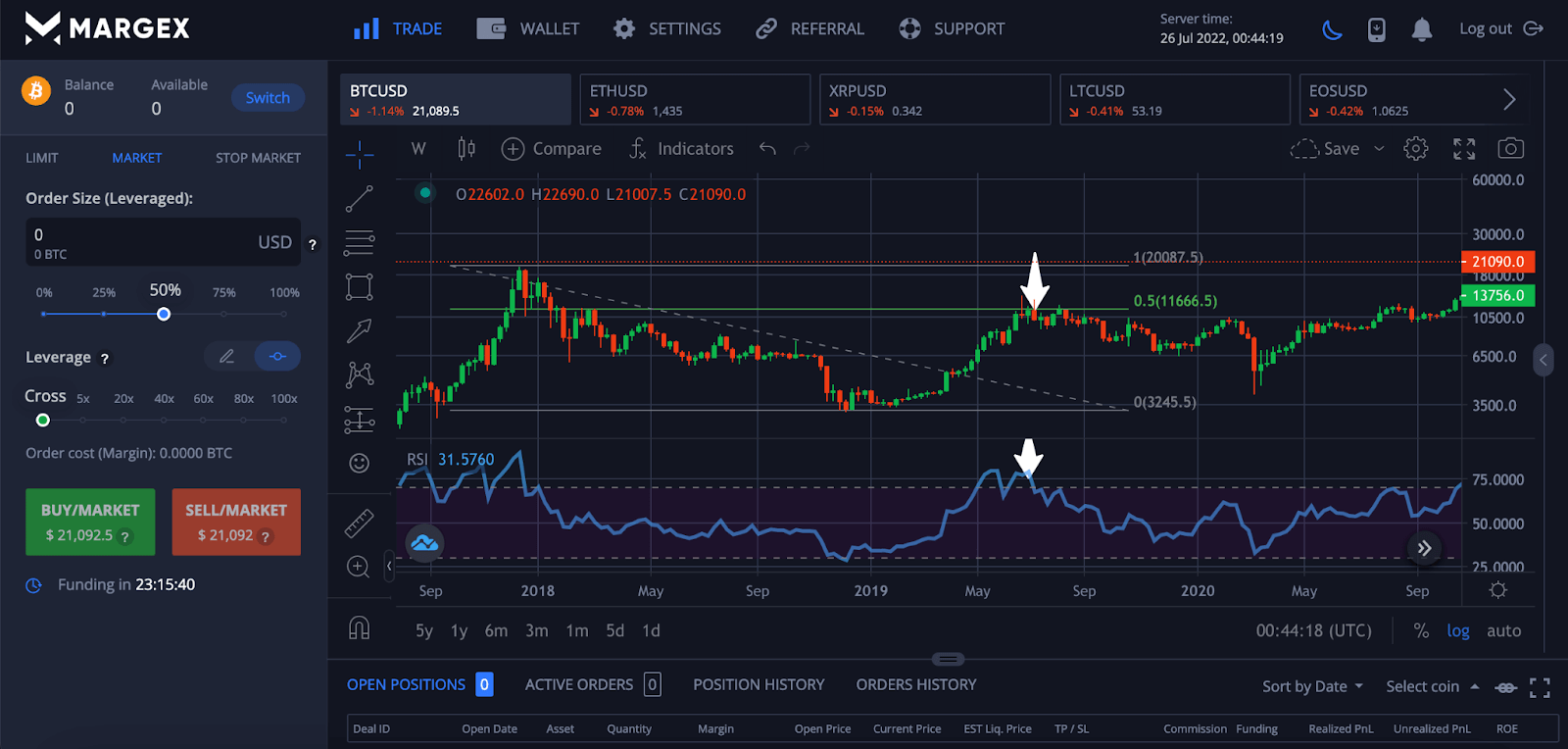
Task: Open the emoji icons tool
Action: click(x=360, y=463)
